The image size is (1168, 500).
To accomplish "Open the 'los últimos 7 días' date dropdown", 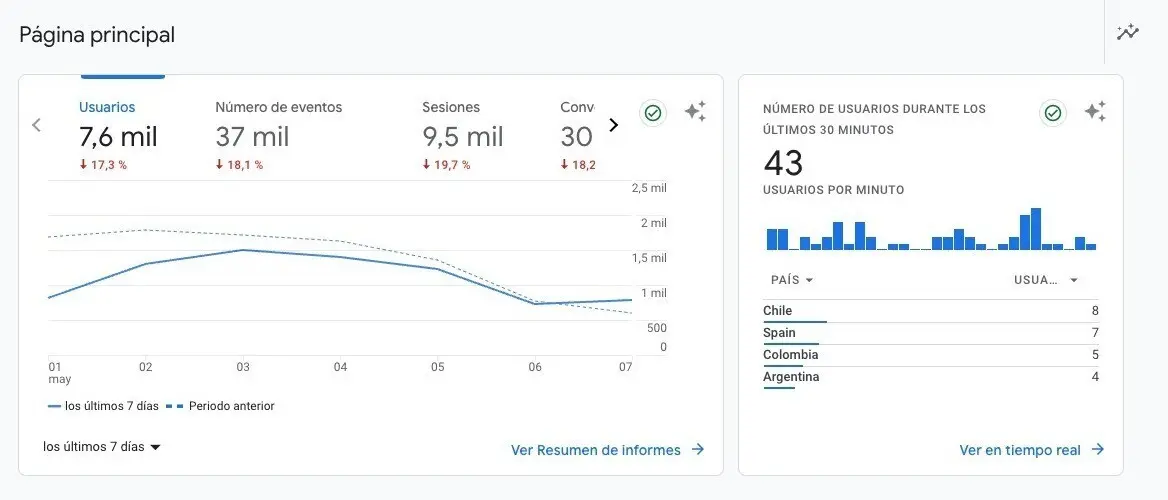I will [x=102, y=447].
